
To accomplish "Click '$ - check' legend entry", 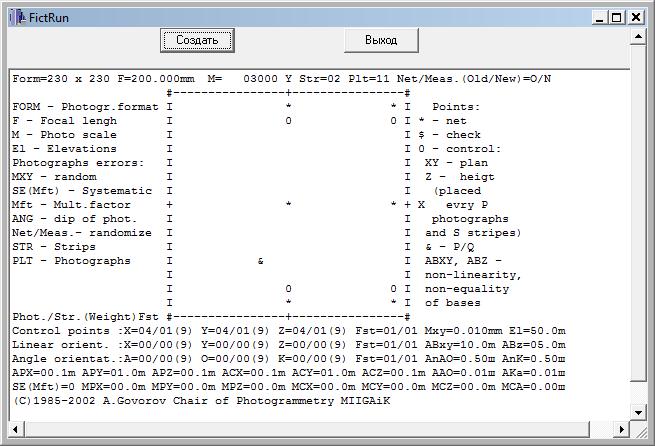I will click(449, 135).
